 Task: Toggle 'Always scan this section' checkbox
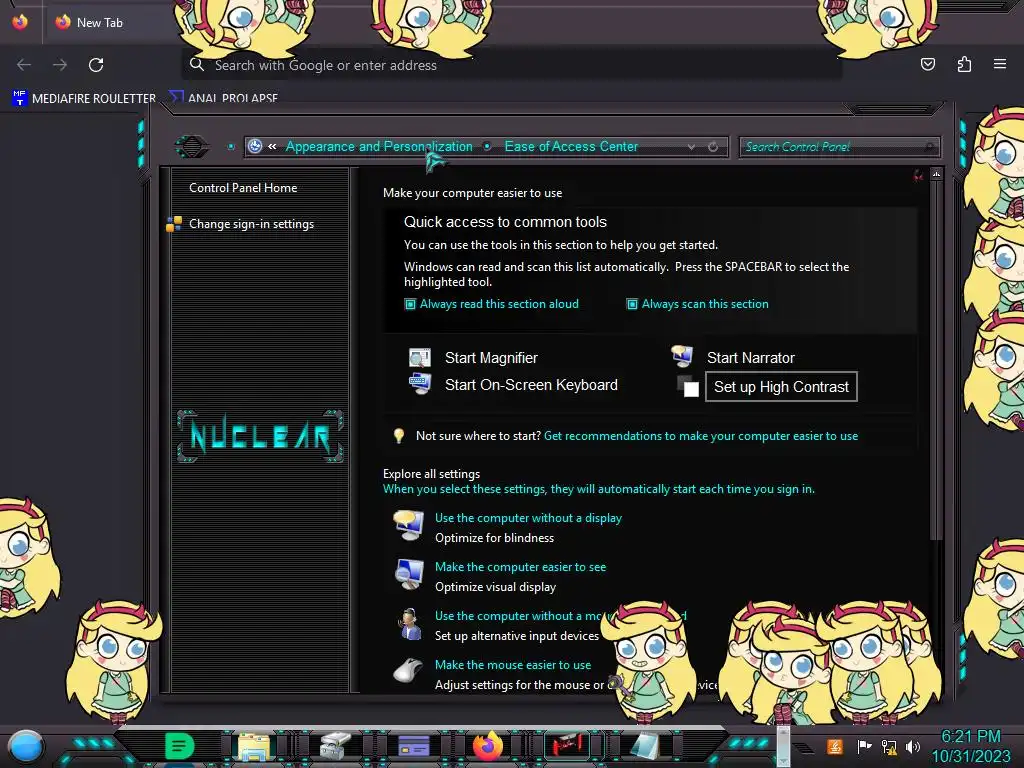(x=632, y=304)
